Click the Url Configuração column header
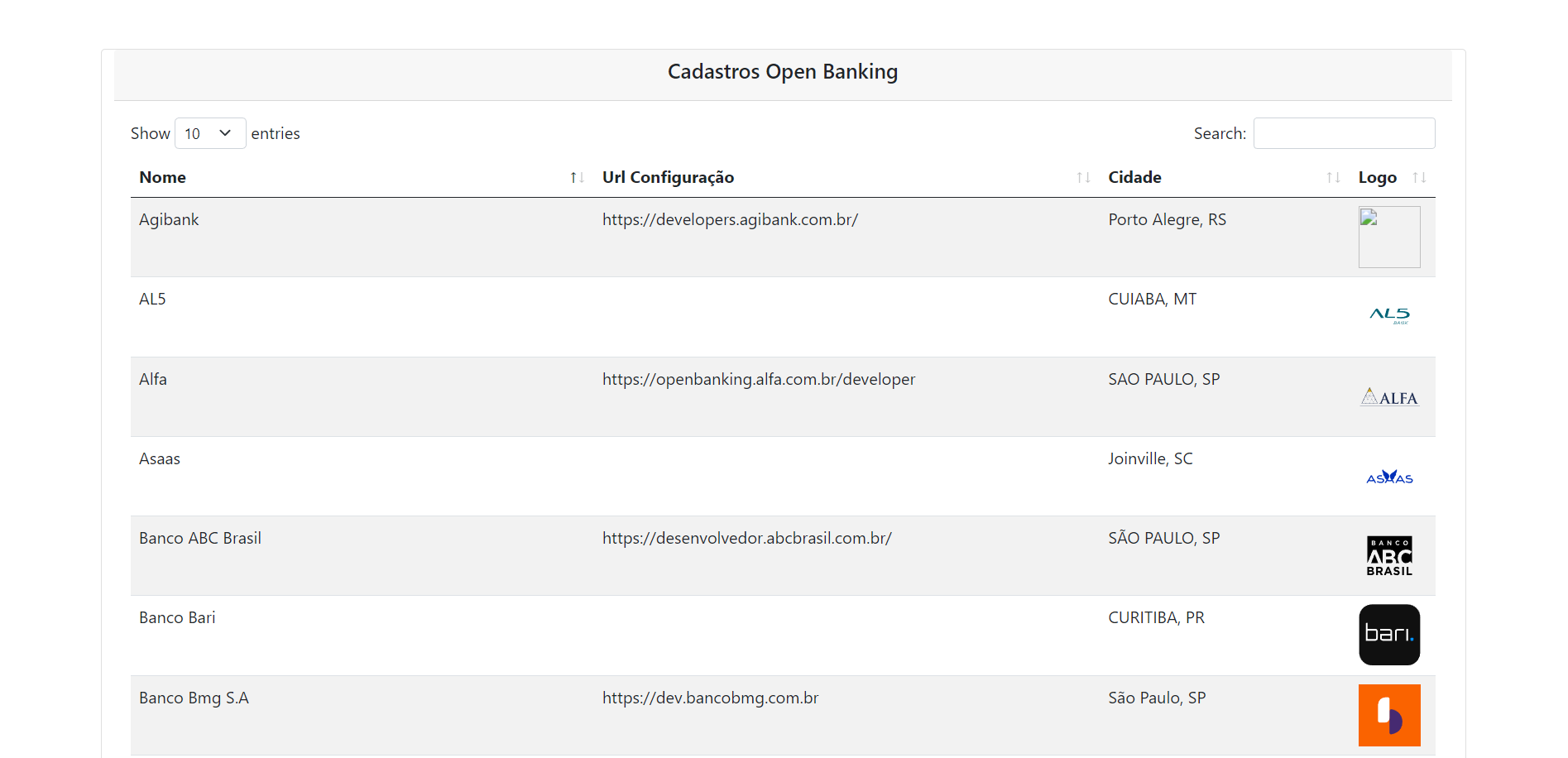This screenshot has width=1568, height=758. pyautogui.click(x=668, y=177)
